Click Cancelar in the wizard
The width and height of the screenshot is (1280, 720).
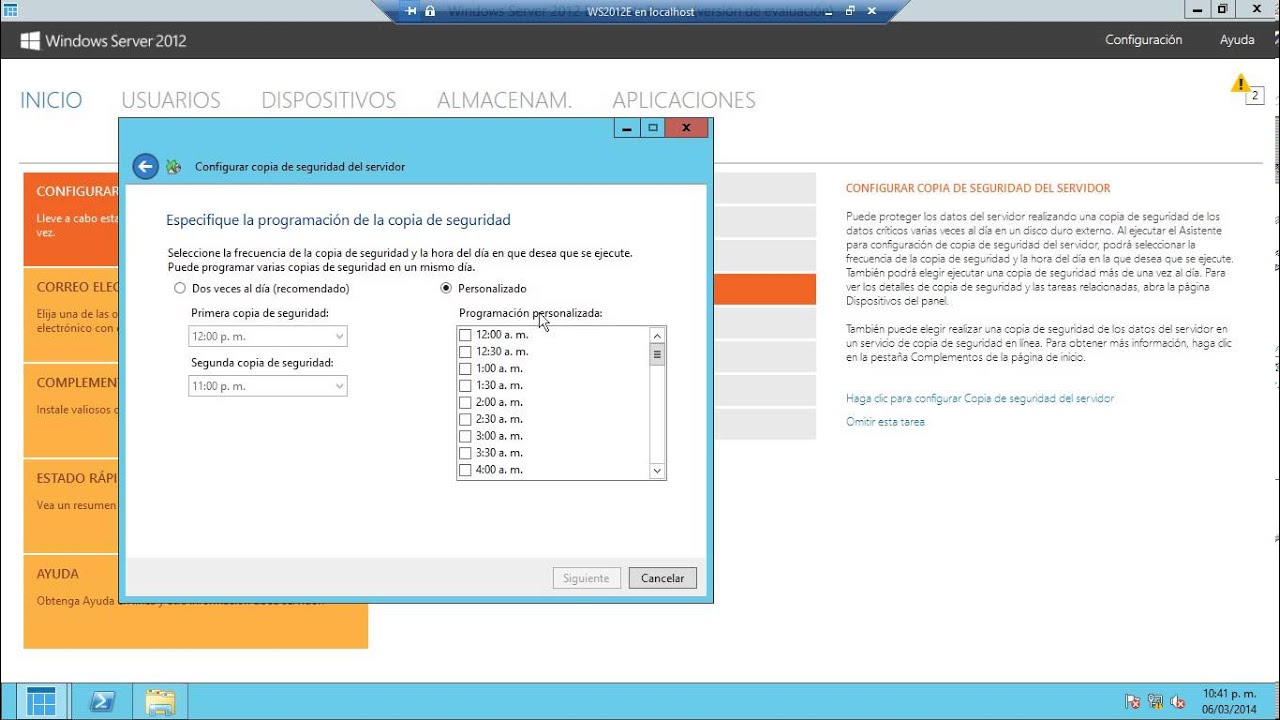pyautogui.click(x=662, y=578)
